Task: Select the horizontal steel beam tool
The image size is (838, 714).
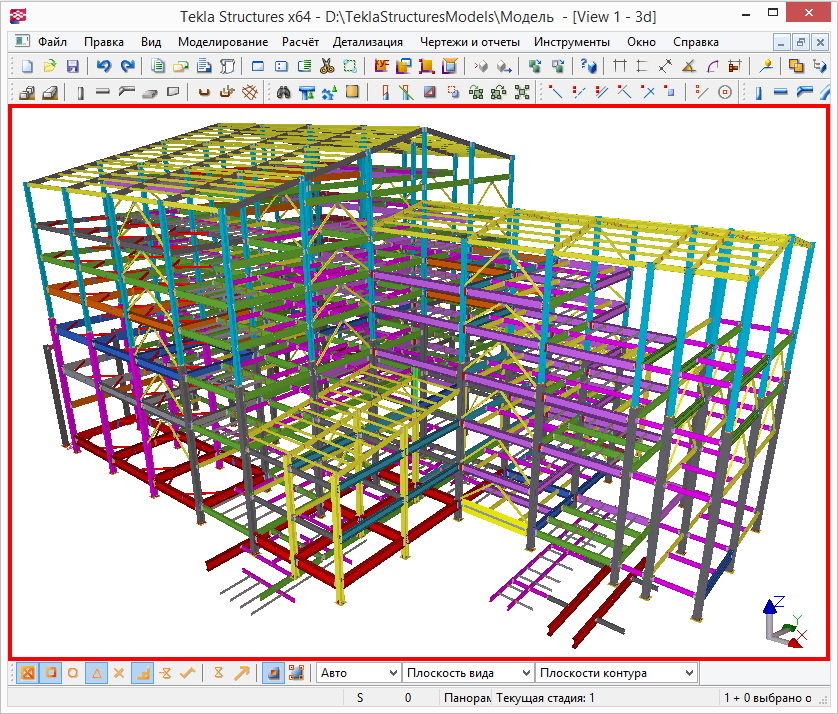Action: coord(103,92)
